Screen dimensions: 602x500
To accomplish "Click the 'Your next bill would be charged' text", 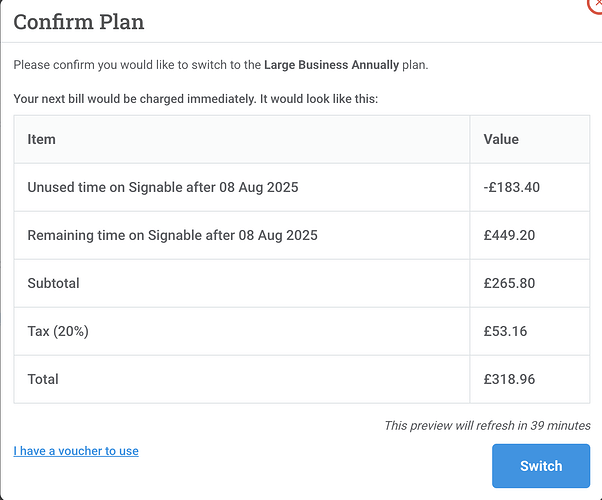I will [x=195, y=100].
